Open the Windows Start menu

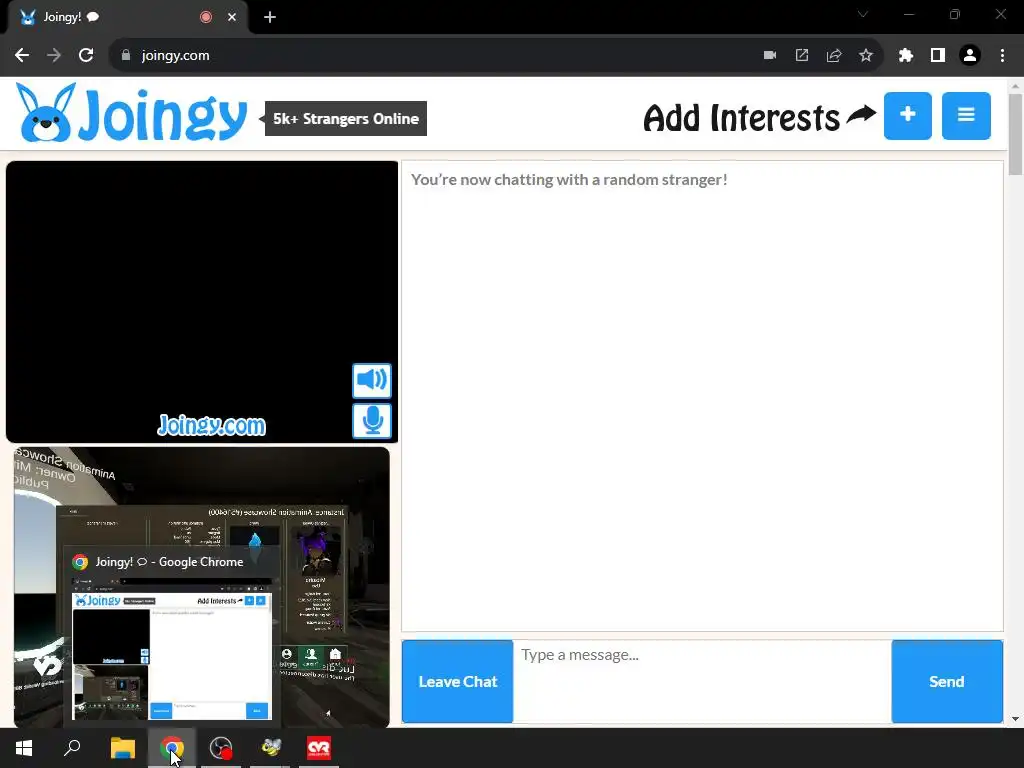(24, 748)
